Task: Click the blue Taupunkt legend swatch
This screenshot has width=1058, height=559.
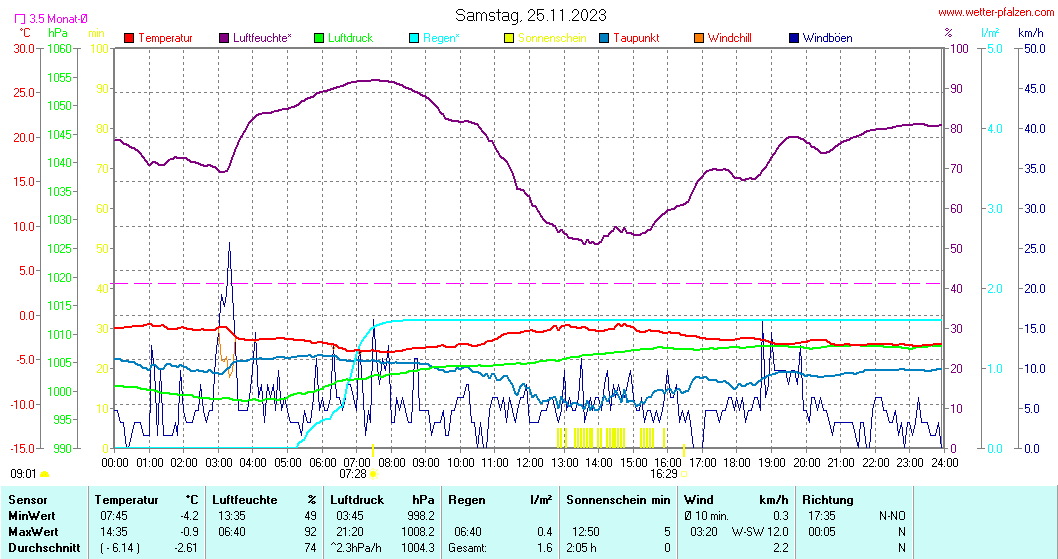Action: pyautogui.click(x=604, y=38)
